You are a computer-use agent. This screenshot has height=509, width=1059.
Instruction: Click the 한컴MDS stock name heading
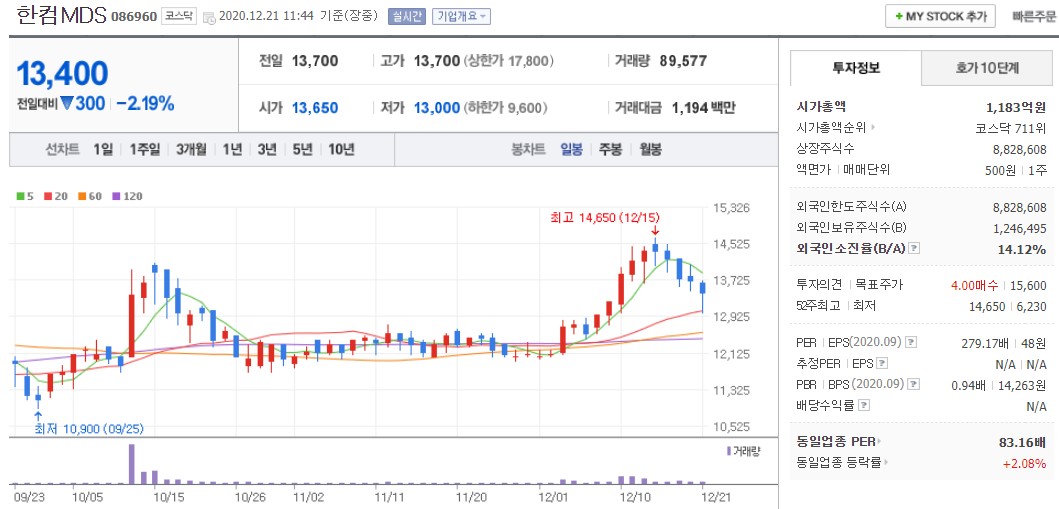[x=60, y=16]
